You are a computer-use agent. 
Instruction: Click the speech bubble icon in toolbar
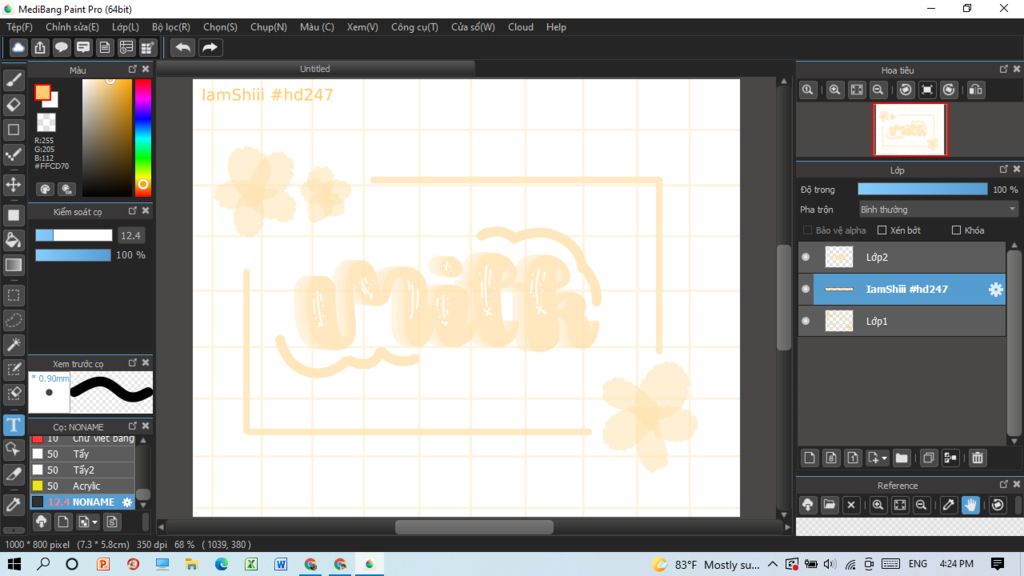tap(61, 48)
